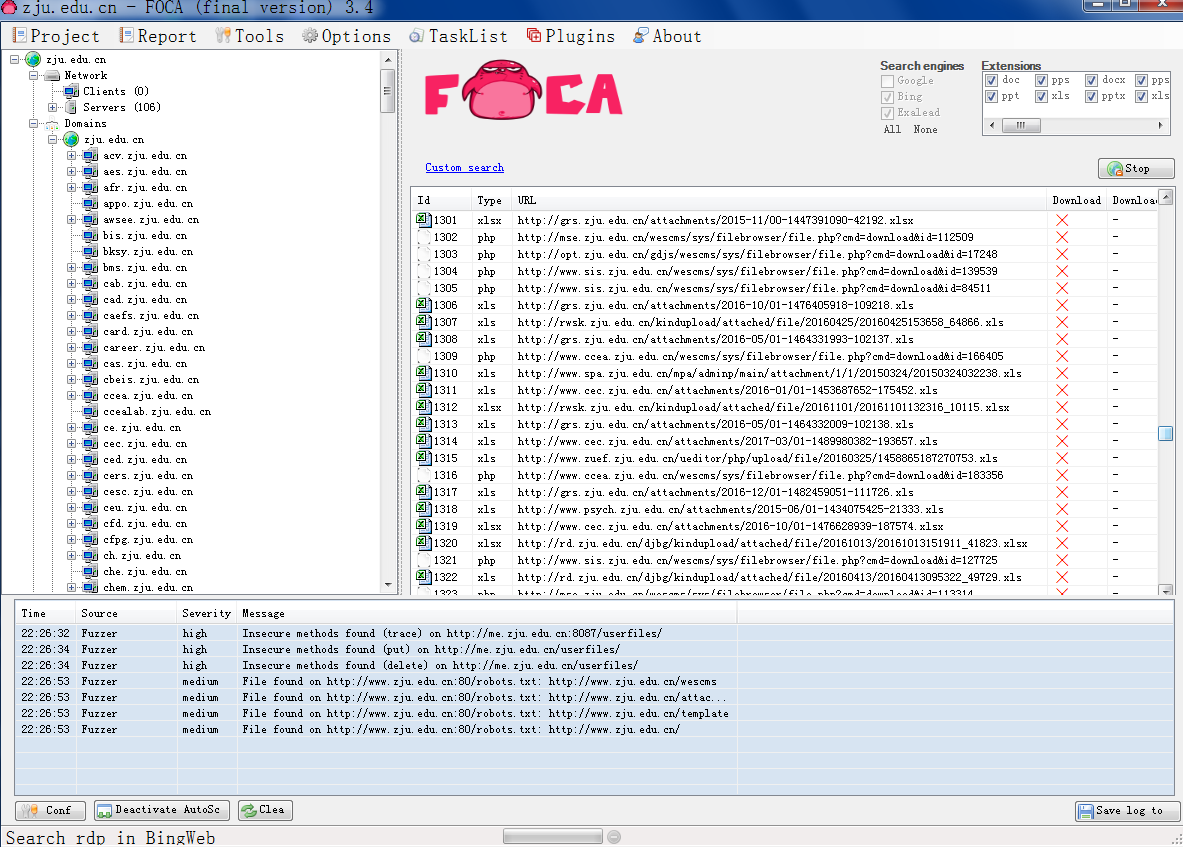Viewport: 1183px width, 847px height.
Task: Click the computer icon beside che.zju.edu.cn
Action: [91, 571]
